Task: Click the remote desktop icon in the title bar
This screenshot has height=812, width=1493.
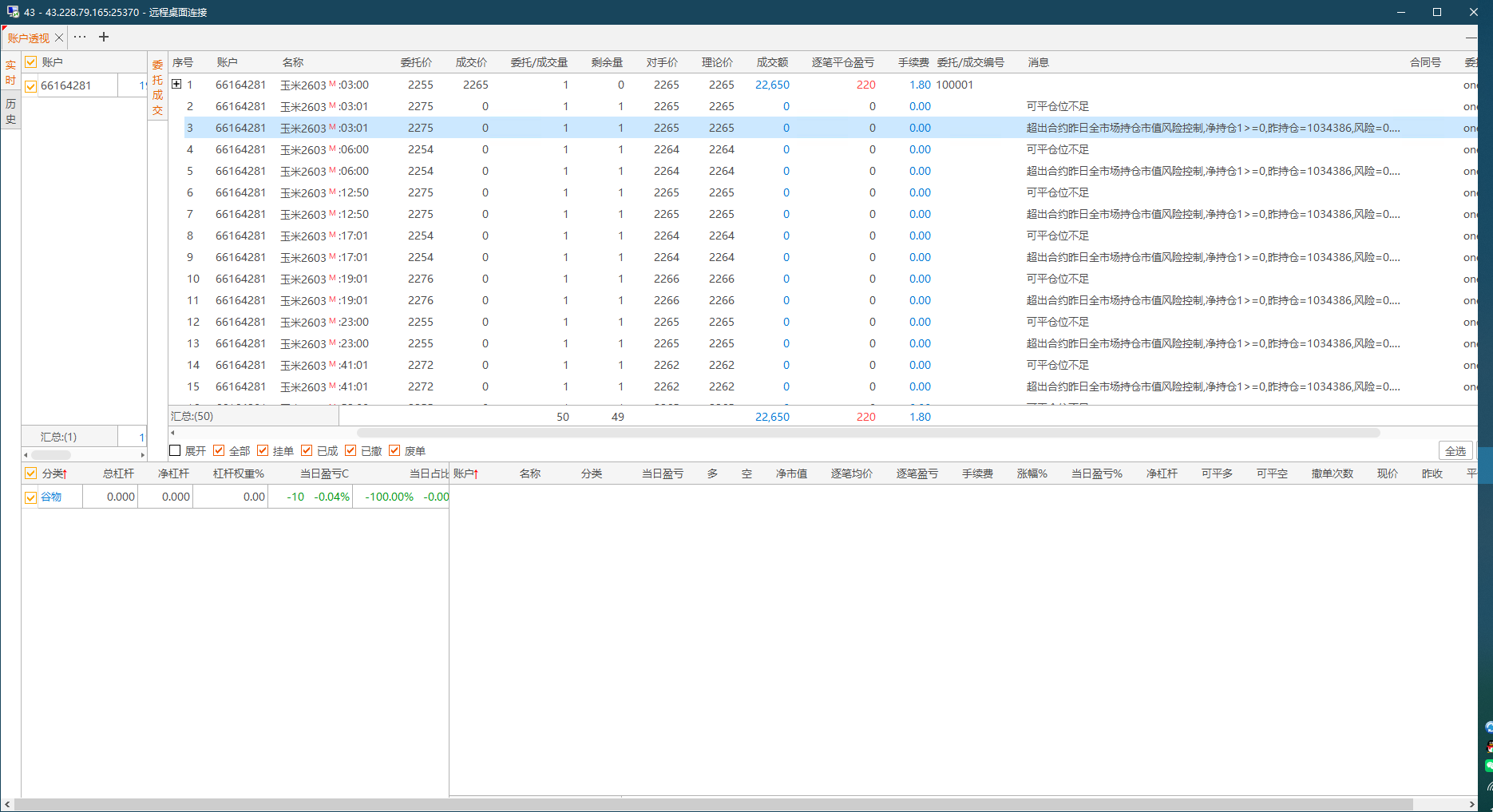Action: 13,12
